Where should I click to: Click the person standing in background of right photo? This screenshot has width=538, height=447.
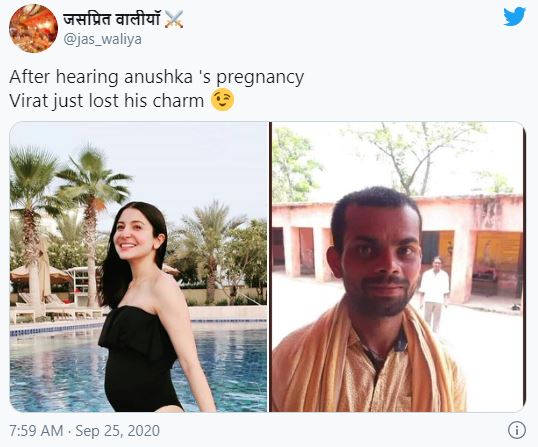434,294
